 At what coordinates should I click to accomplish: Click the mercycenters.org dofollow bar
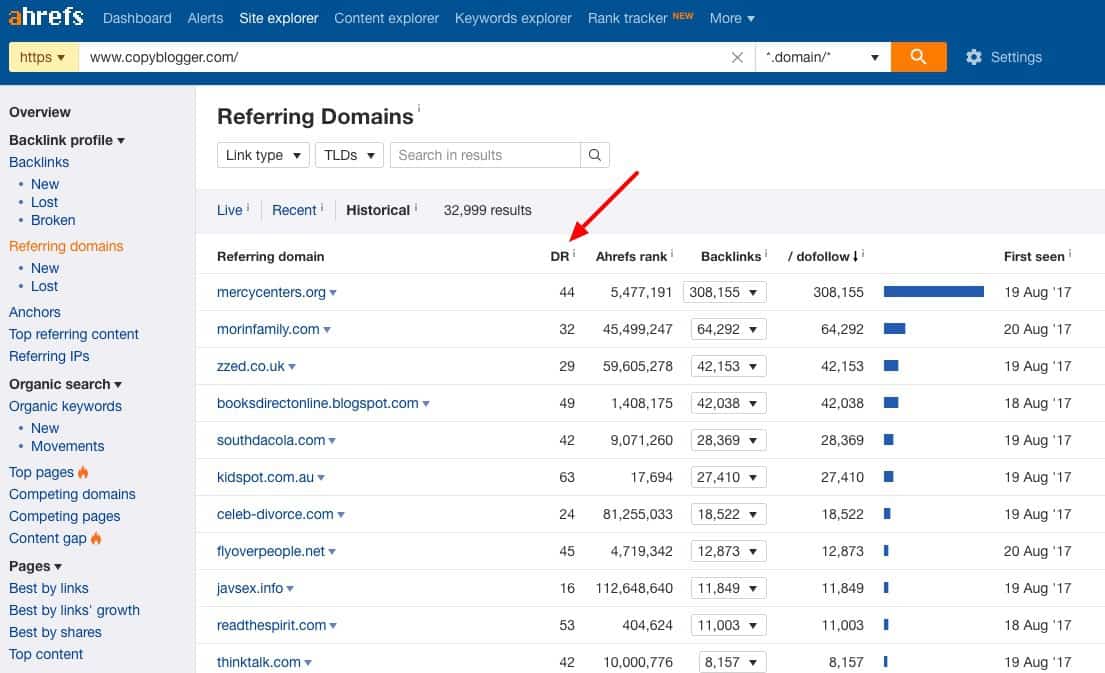tap(933, 292)
